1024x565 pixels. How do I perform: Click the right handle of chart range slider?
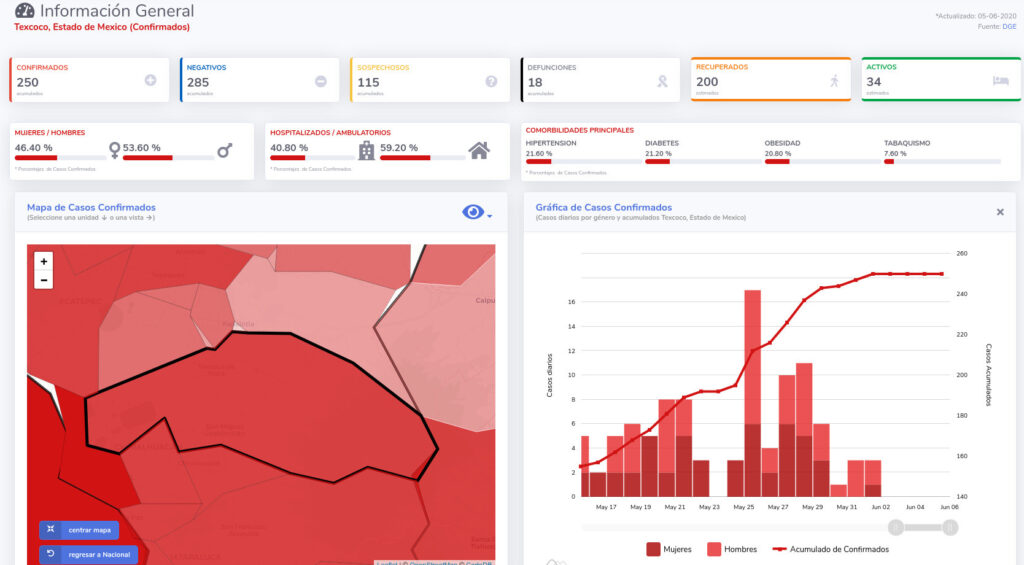coord(950,527)
